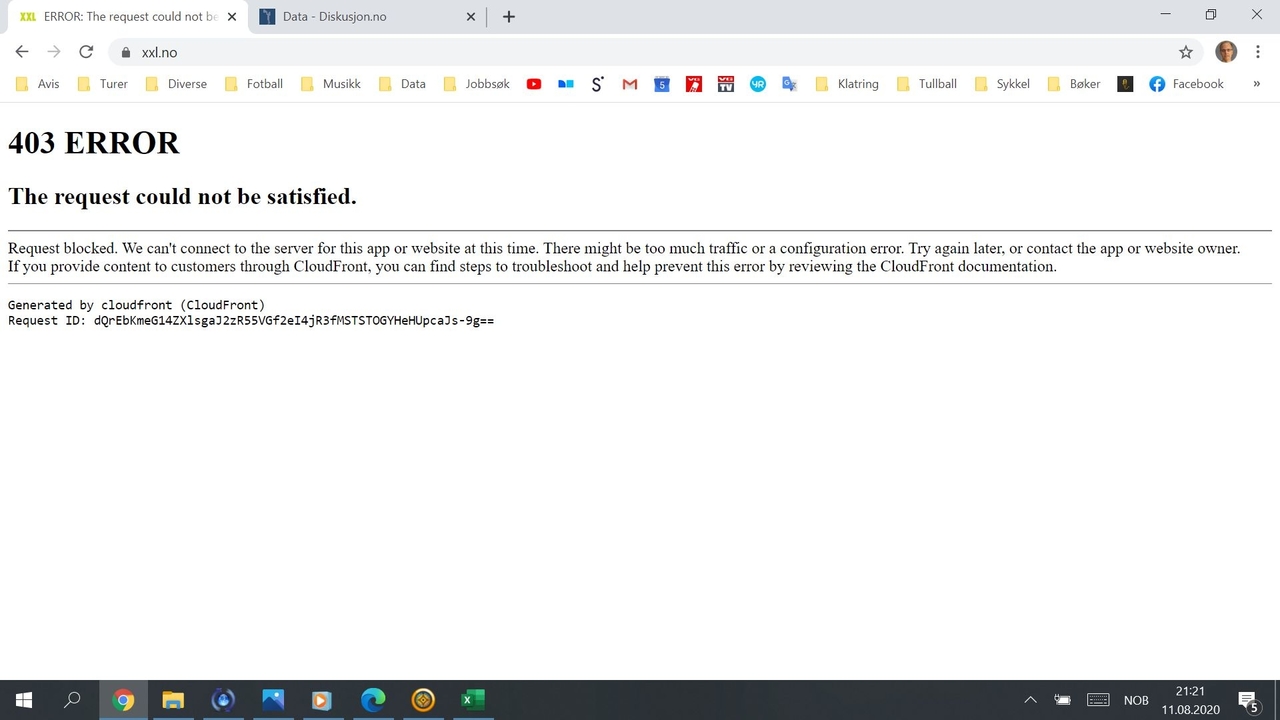Show hidden bookmarks via the double chevron
The width and height of the screenshot is (1280, 720).
(1256, 84)
